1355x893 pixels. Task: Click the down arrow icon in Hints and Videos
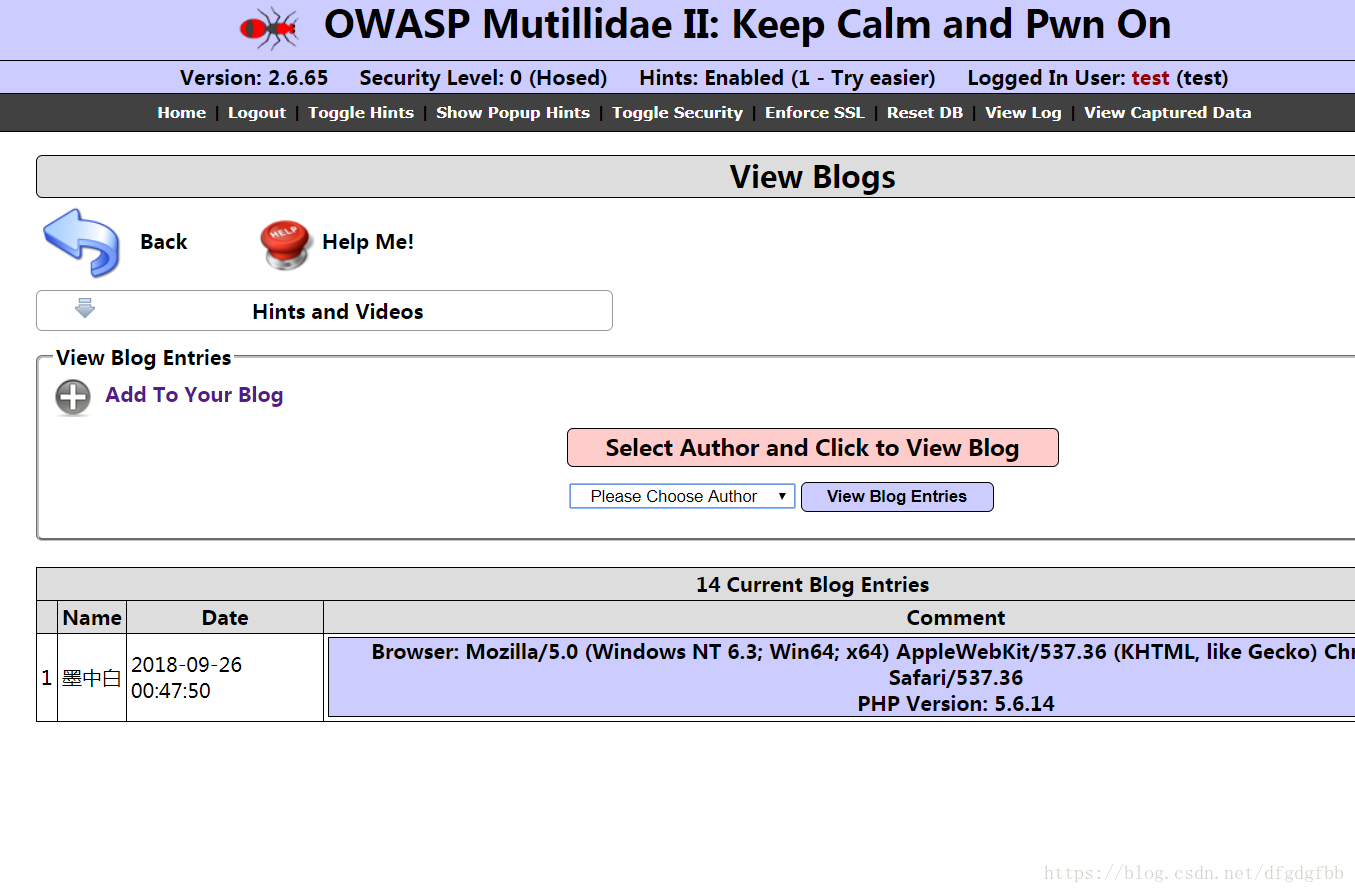[85, 308]
